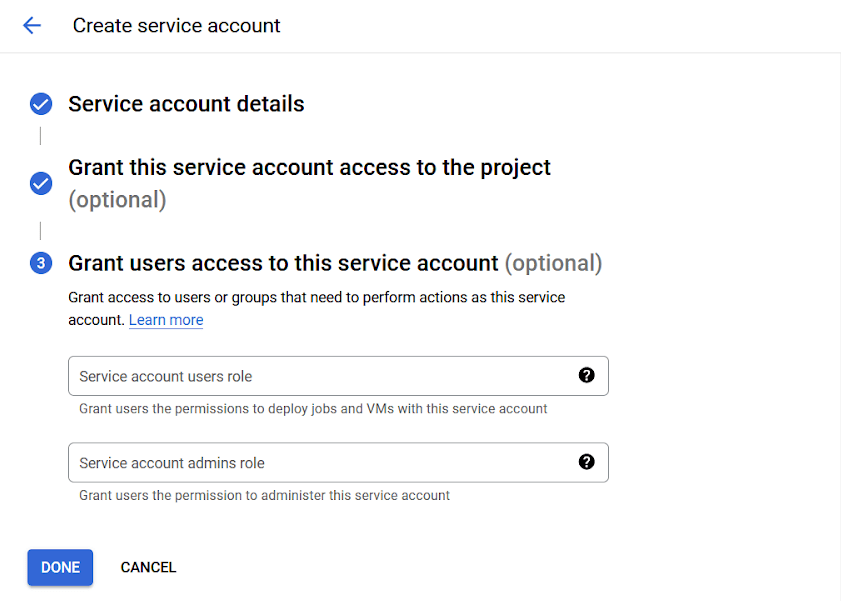Click the Create service account page title
841x601 pixels.
(x=177, y=26)
